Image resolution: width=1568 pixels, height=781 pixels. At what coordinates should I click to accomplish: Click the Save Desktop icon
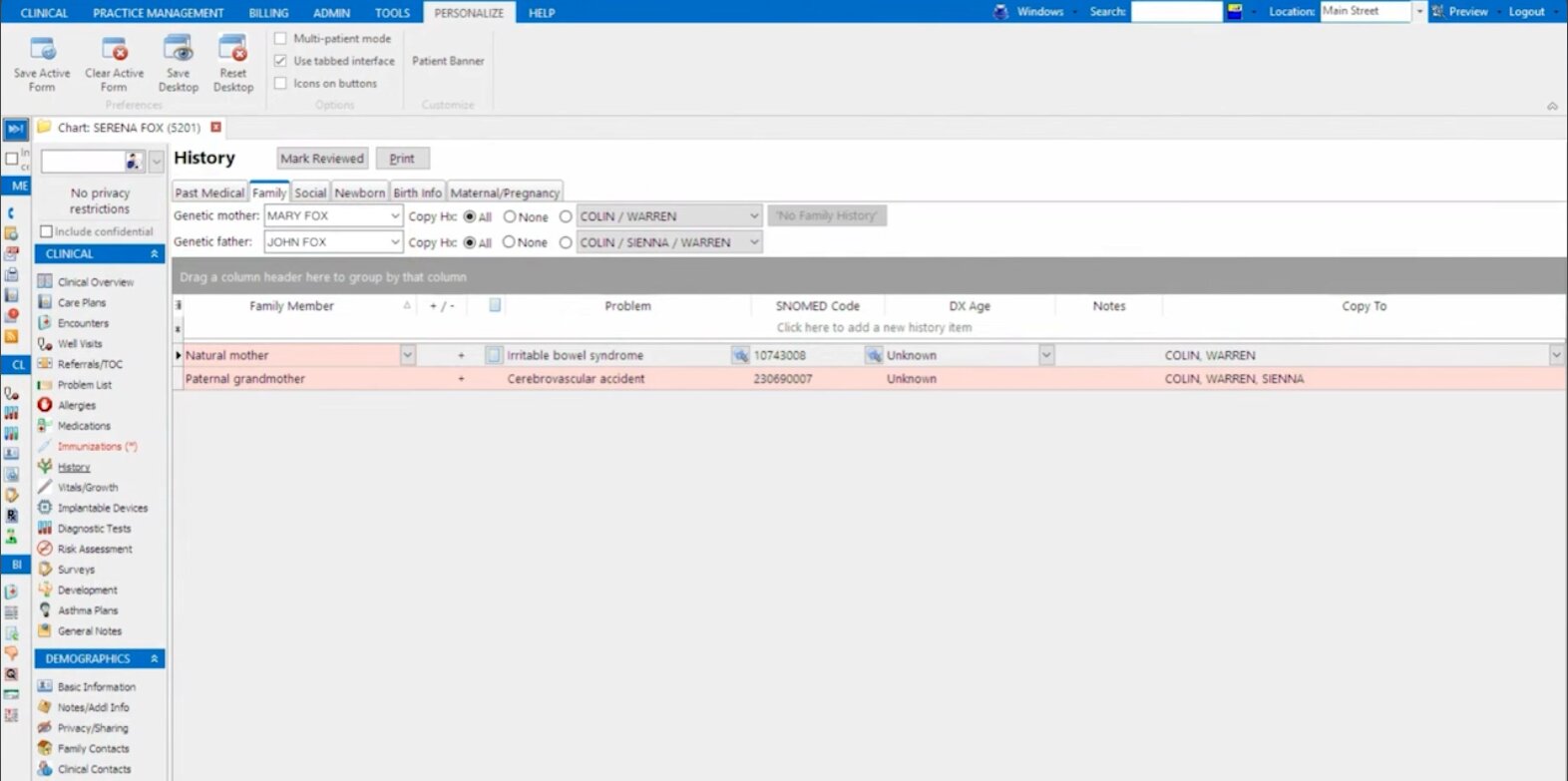tap(178, 50)
